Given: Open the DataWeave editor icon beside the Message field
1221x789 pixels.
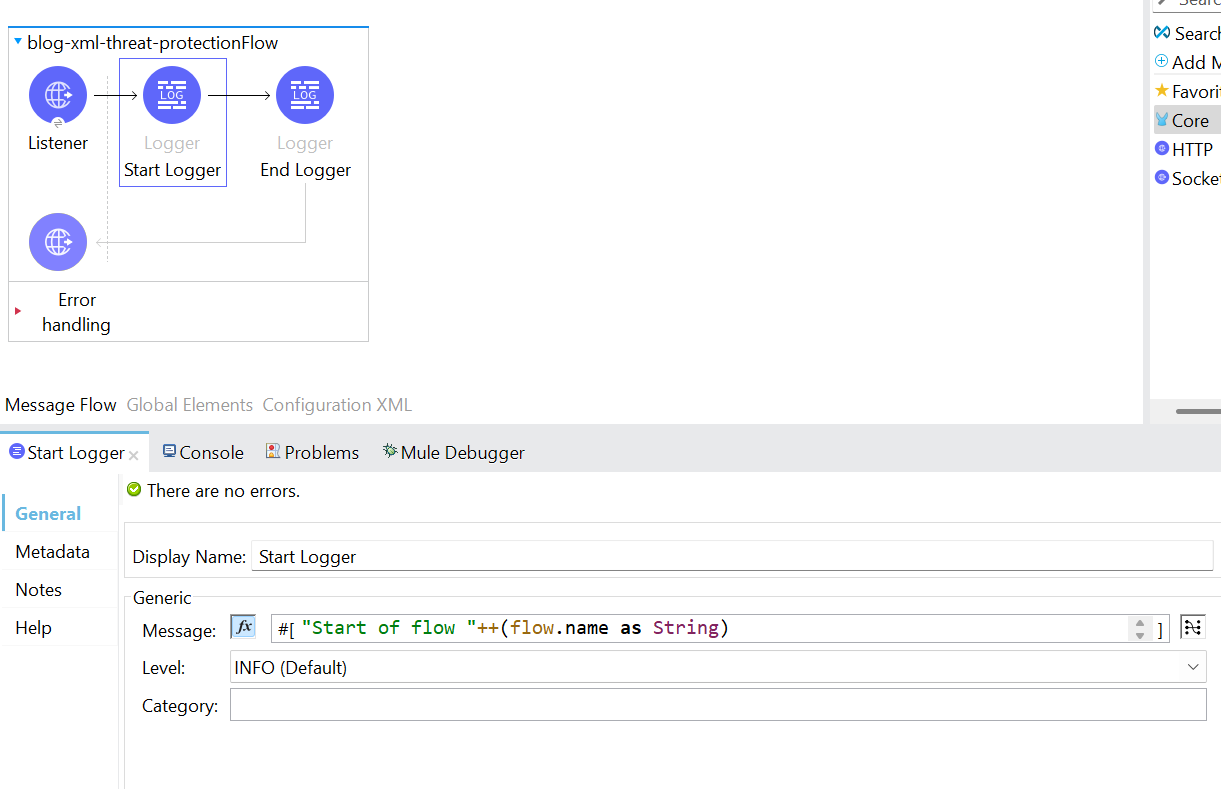Looking at the screenshot, I should 1192,627.
